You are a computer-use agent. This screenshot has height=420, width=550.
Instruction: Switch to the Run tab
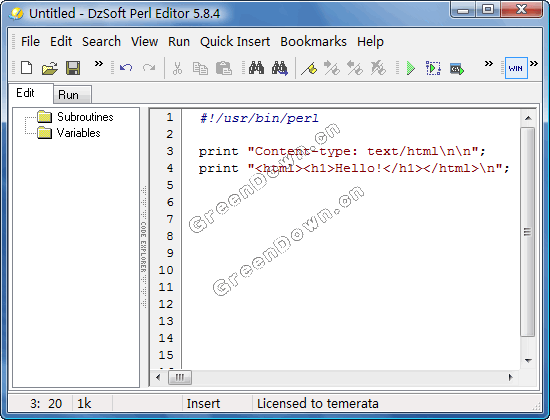pyautogui.click(x=72, y=94)
